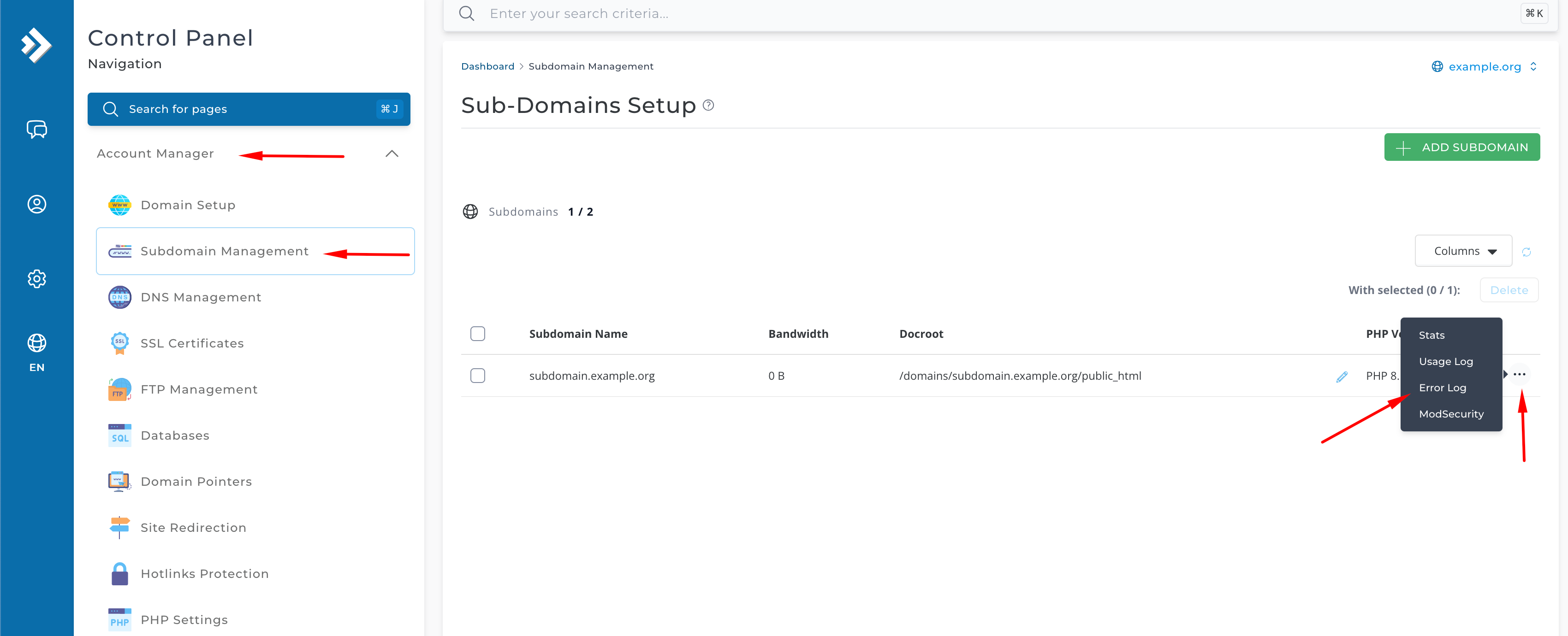
Task: Select Error Log from context menu
Action: tap(1442, 388)
